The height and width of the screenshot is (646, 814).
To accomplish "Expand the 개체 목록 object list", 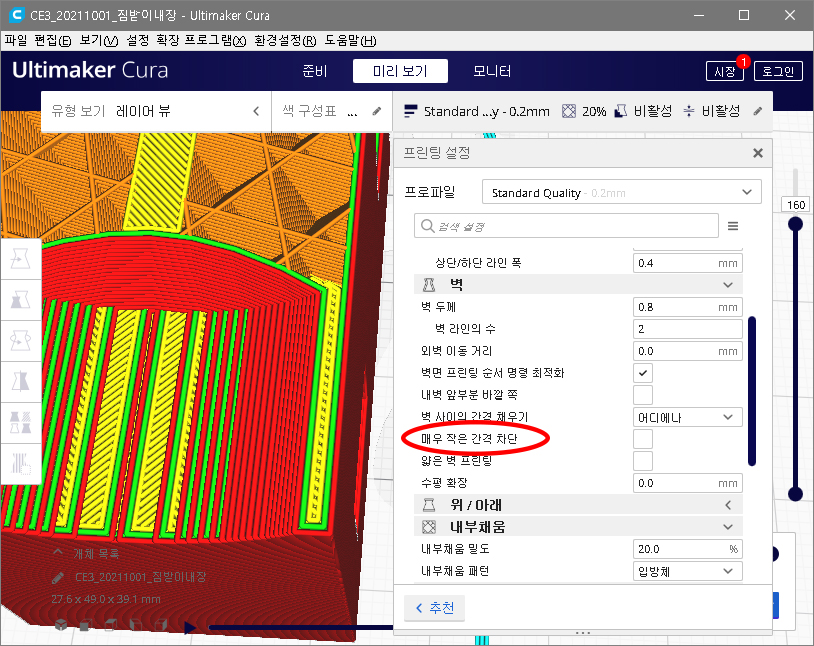I will 58,552.
